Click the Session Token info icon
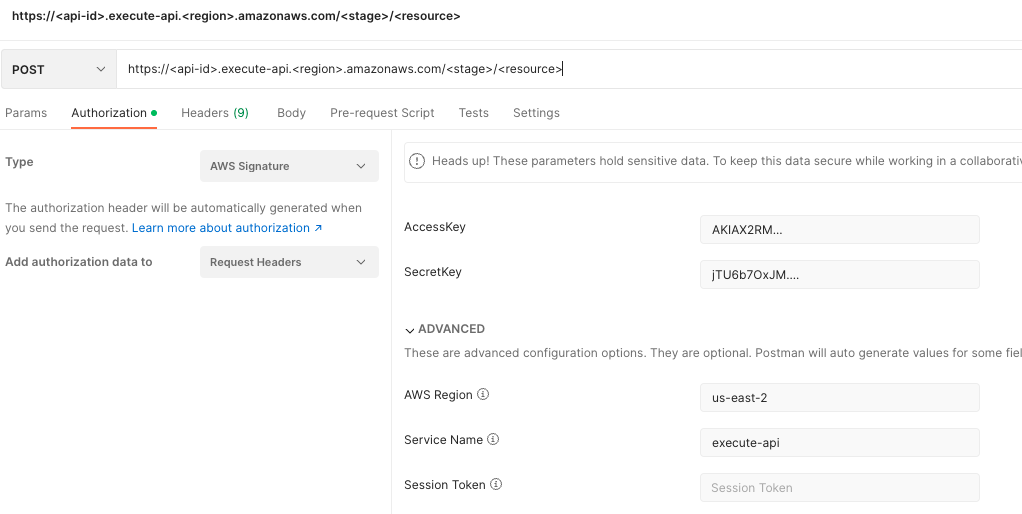This screenshot has width=1022, height=514. (496, 485)
